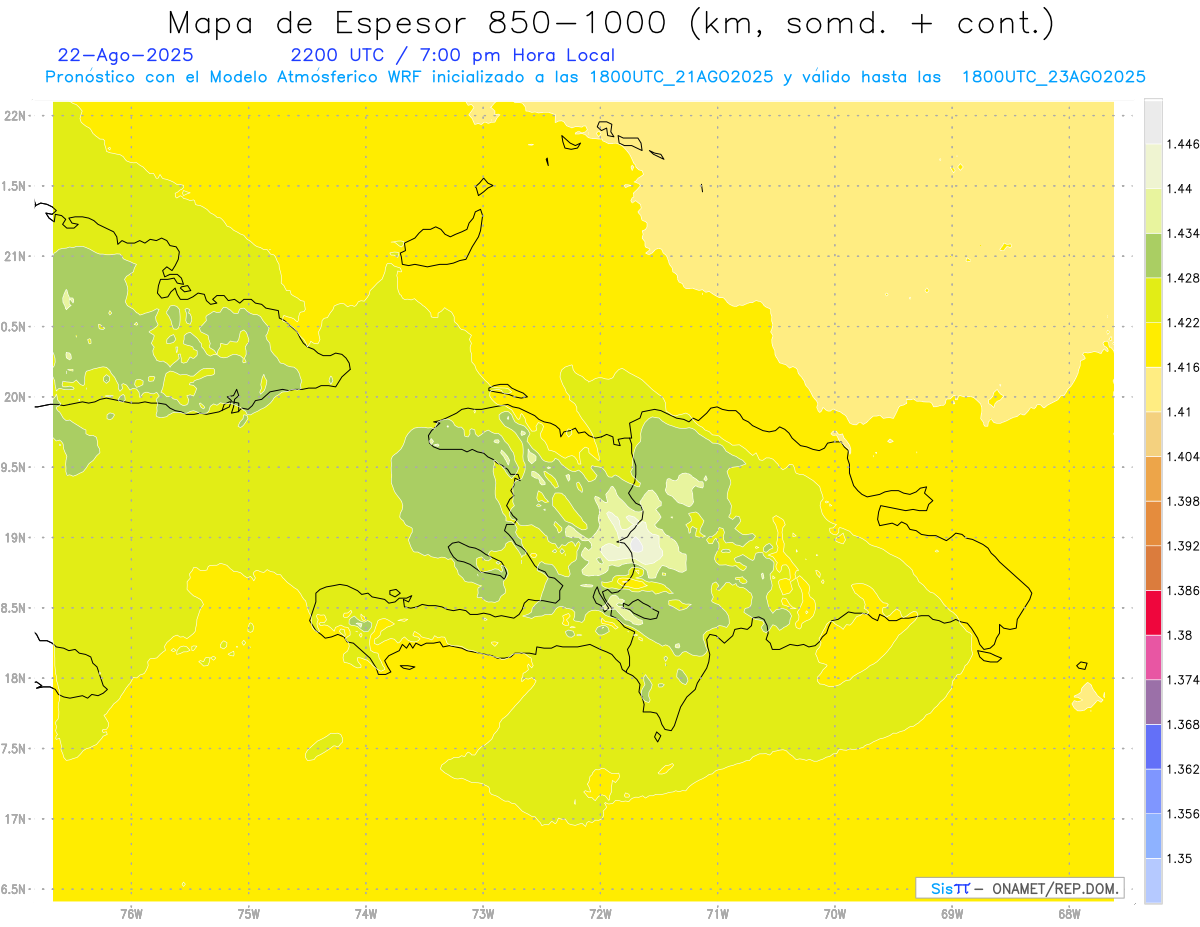Select the gray swatch above 1.446
The height and width of the screenshot is (927, 1200).
click(x=1153, y=122)
